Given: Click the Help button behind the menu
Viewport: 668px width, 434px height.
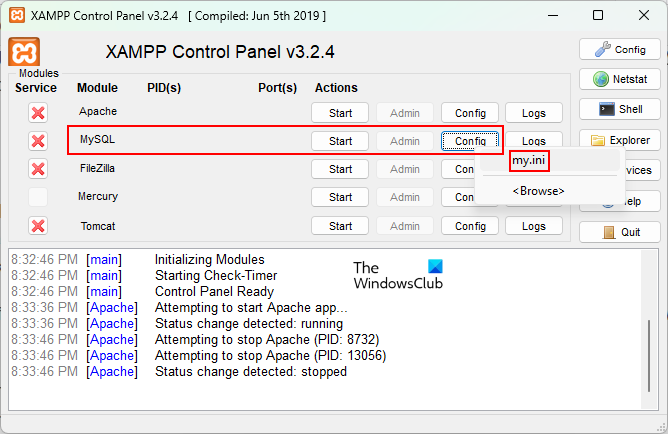Looking at the screenshot, I should 642,201.
